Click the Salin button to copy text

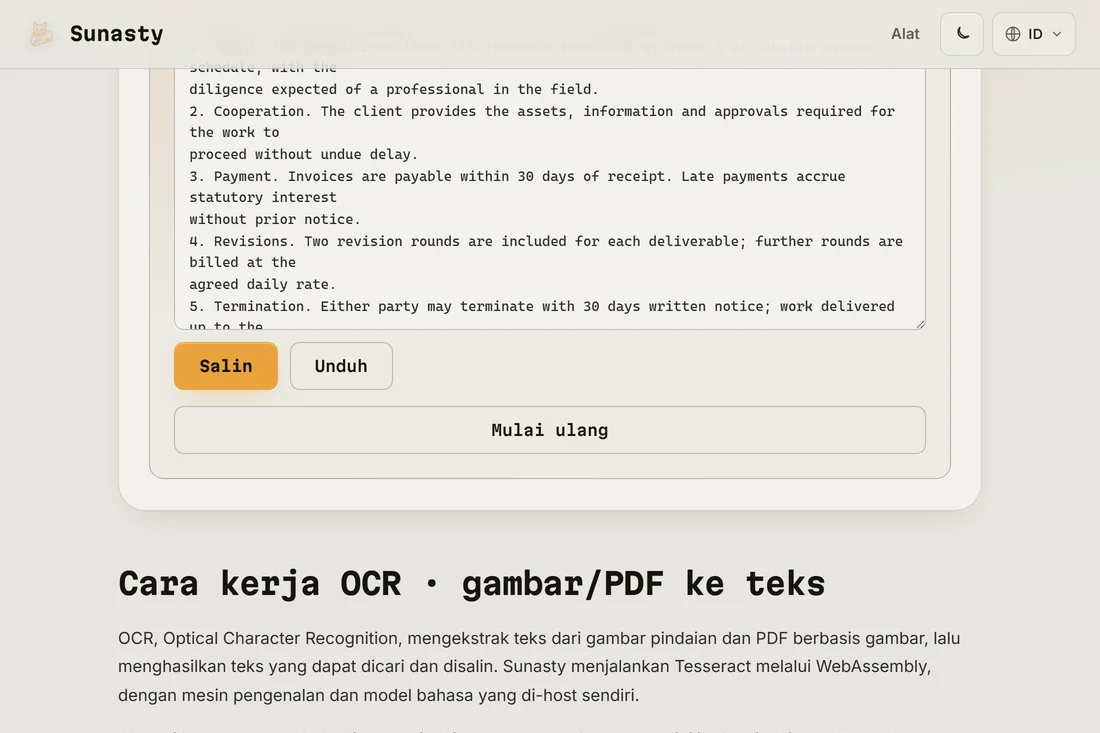226,366
